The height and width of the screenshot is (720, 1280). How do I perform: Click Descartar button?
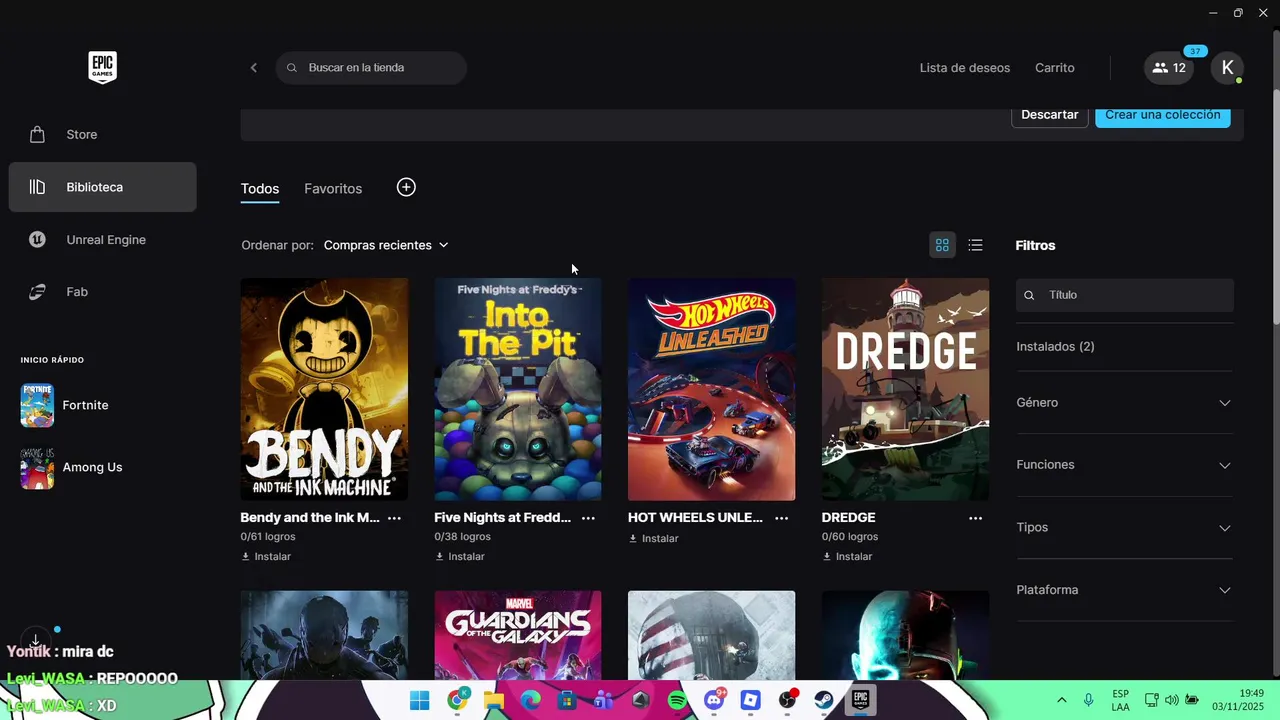click(1050, 115)
